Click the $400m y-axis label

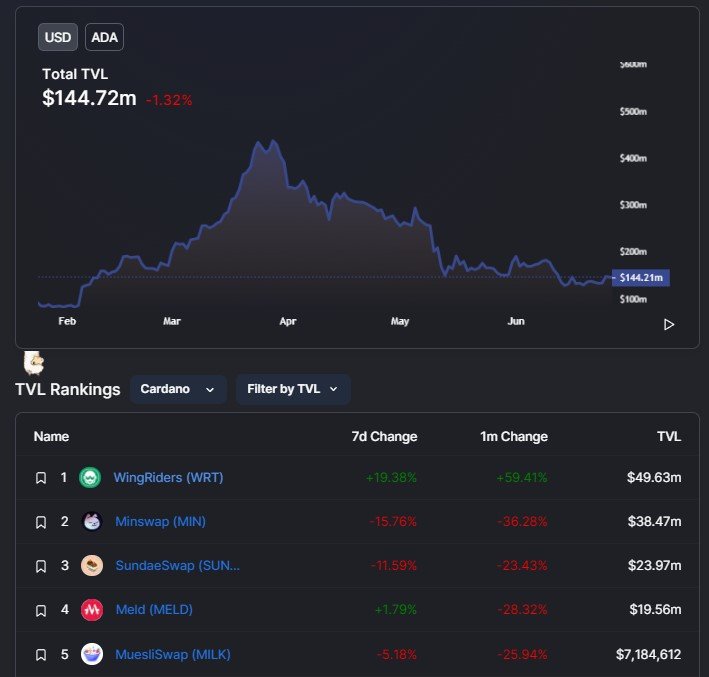point(633,158)
